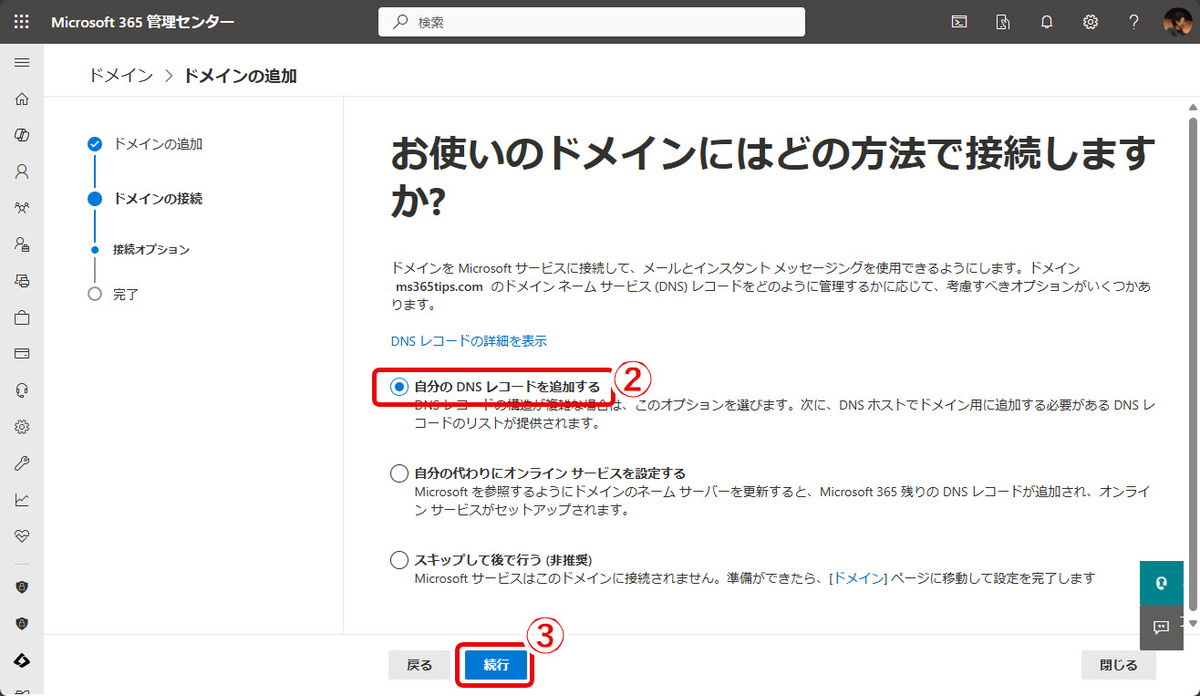Open the first shield admin center icon

pyautogui.click(x=22, y=587)
